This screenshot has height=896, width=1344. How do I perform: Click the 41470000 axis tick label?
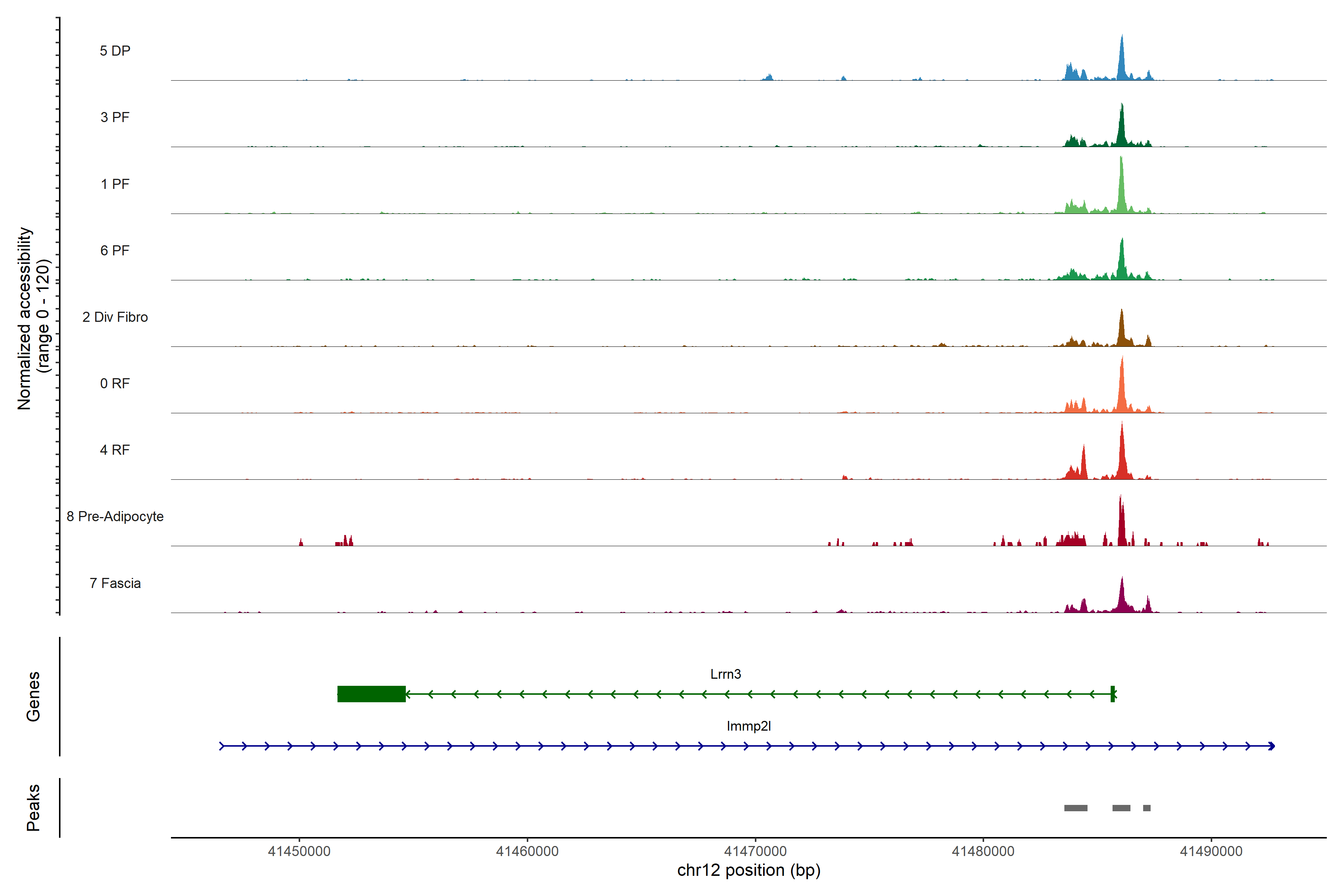[755, 852]
